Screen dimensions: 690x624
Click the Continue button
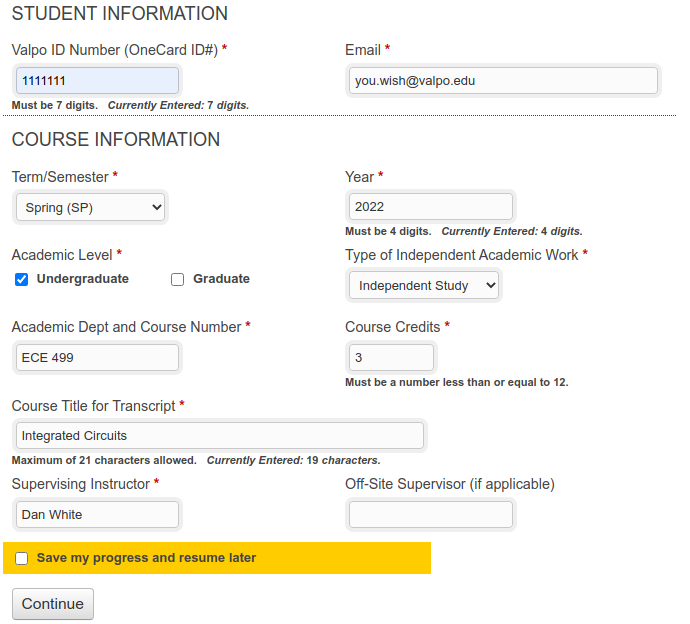(53, 604)
